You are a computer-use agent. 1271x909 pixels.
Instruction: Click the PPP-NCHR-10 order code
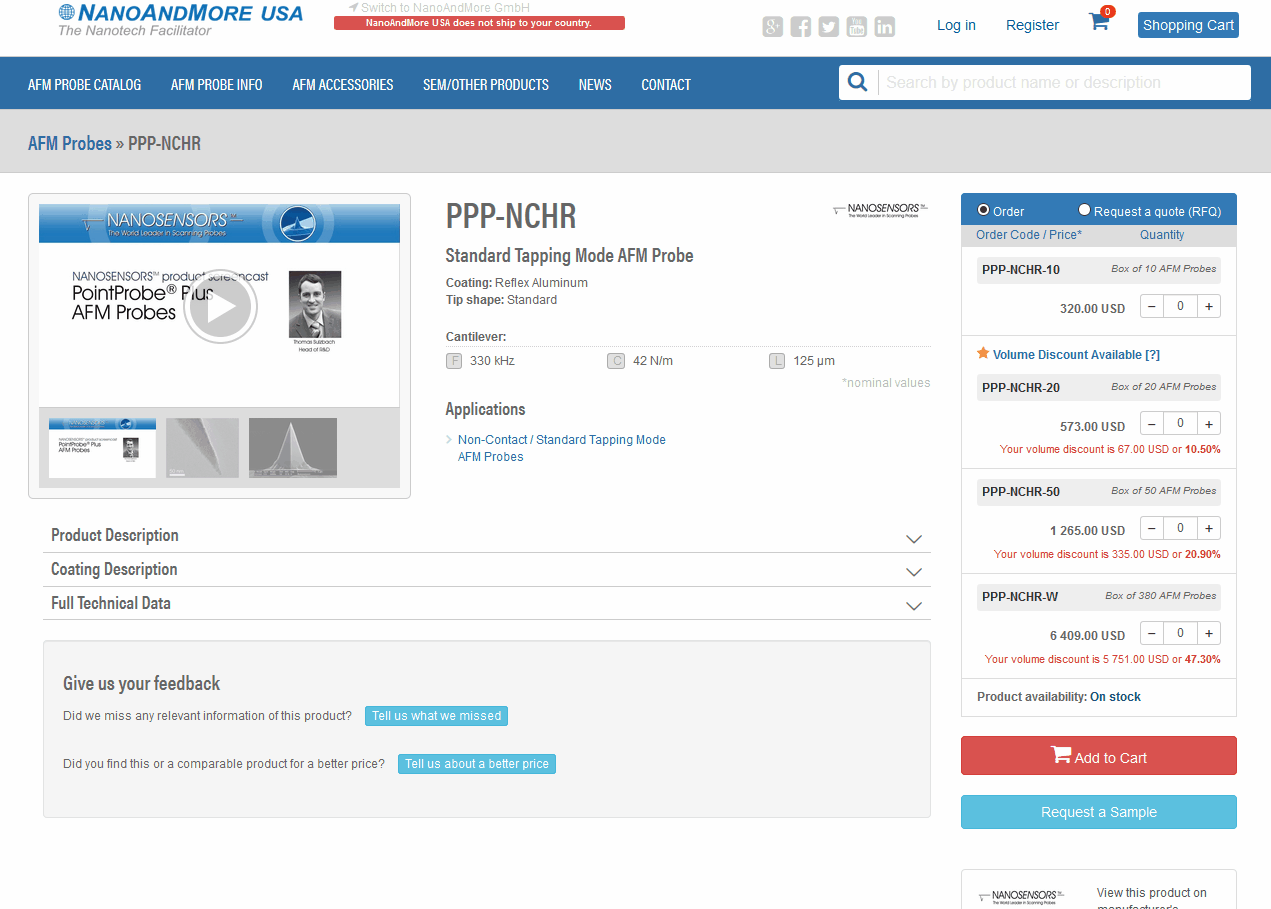[x=1021, y=270]
